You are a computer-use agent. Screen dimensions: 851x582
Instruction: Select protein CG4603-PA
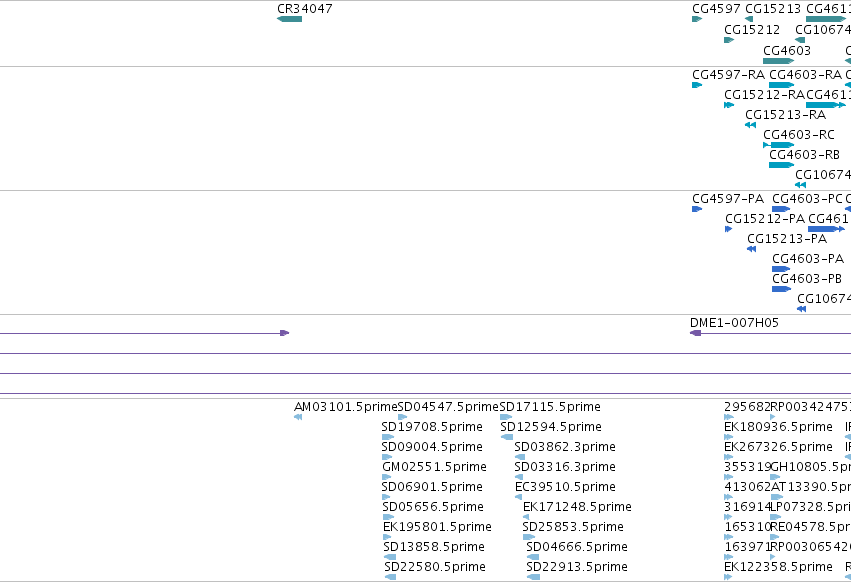[781, 269]
